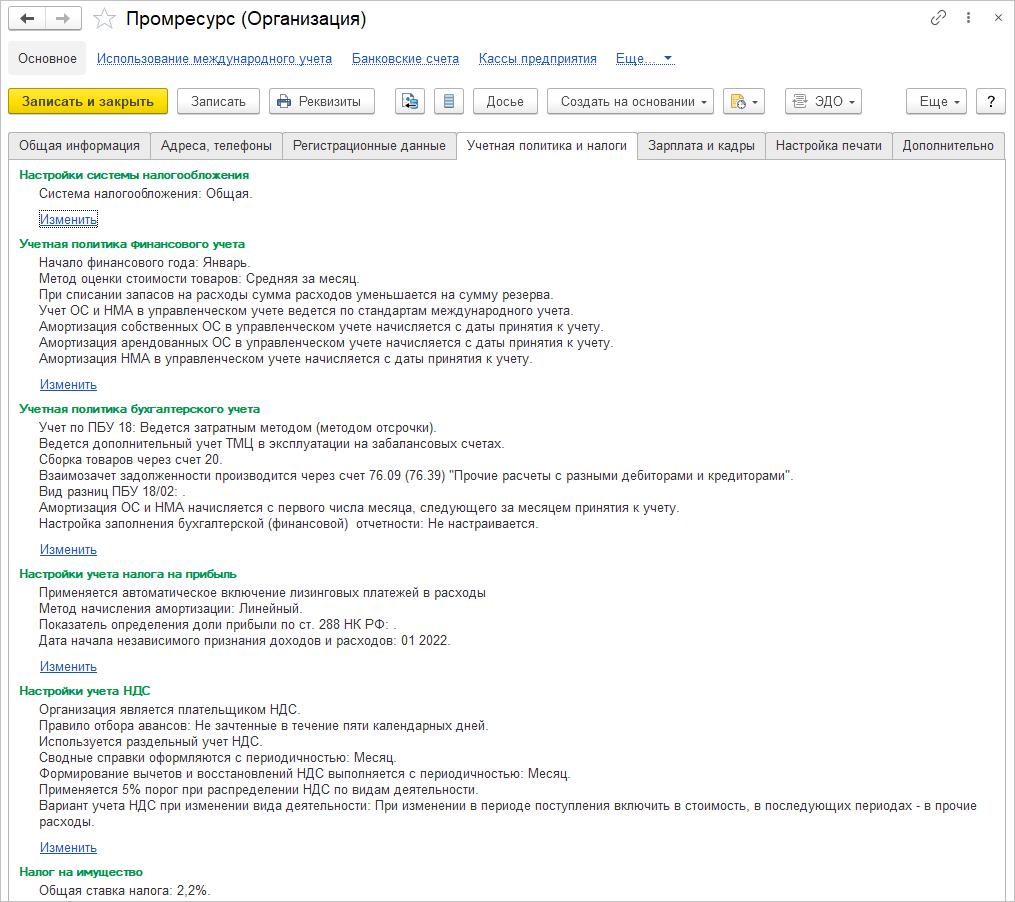
Task: Open the ЭДО dropdown menu
Action: click(823, 101)
